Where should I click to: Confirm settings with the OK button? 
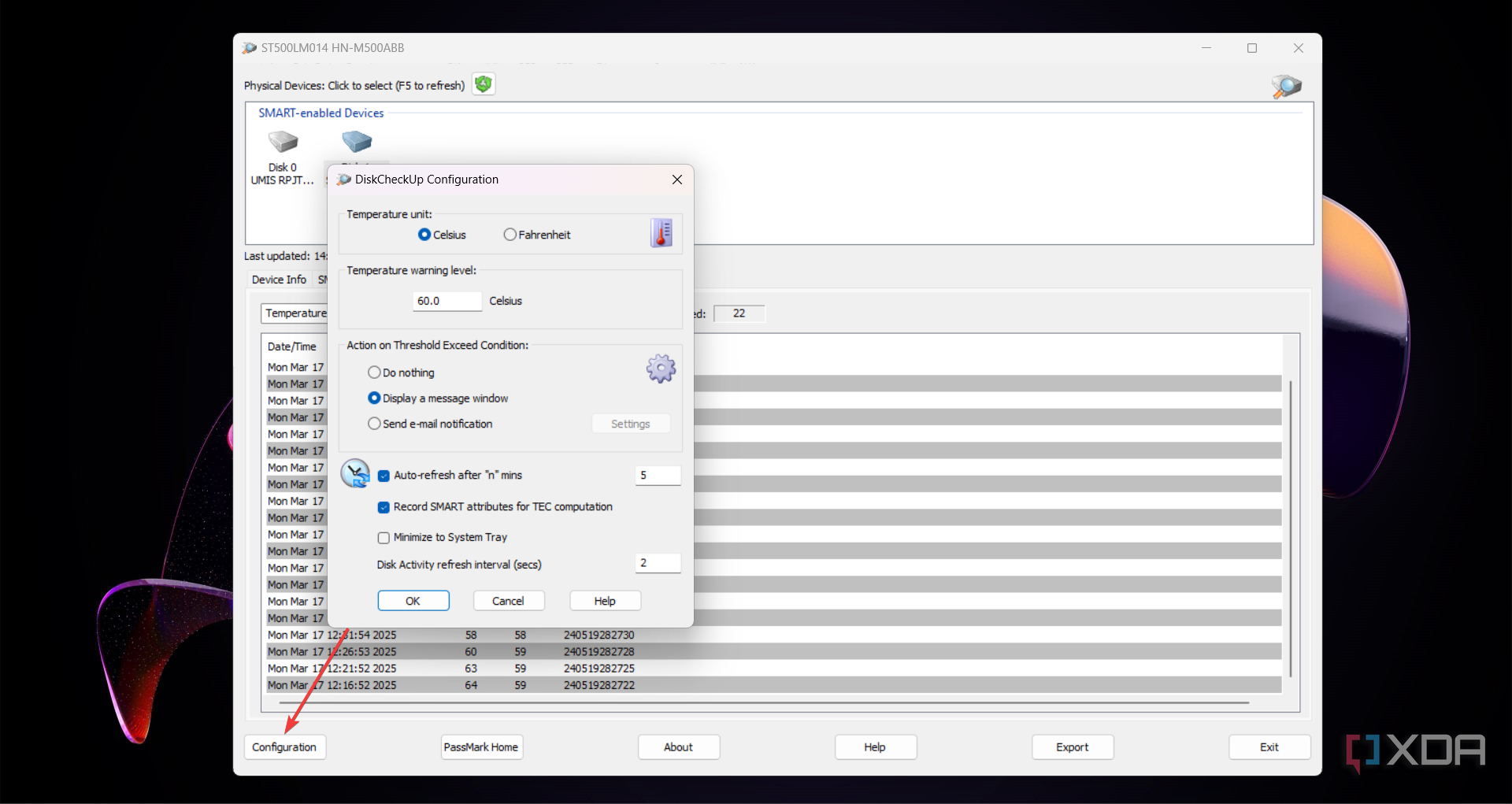[413, 601]
